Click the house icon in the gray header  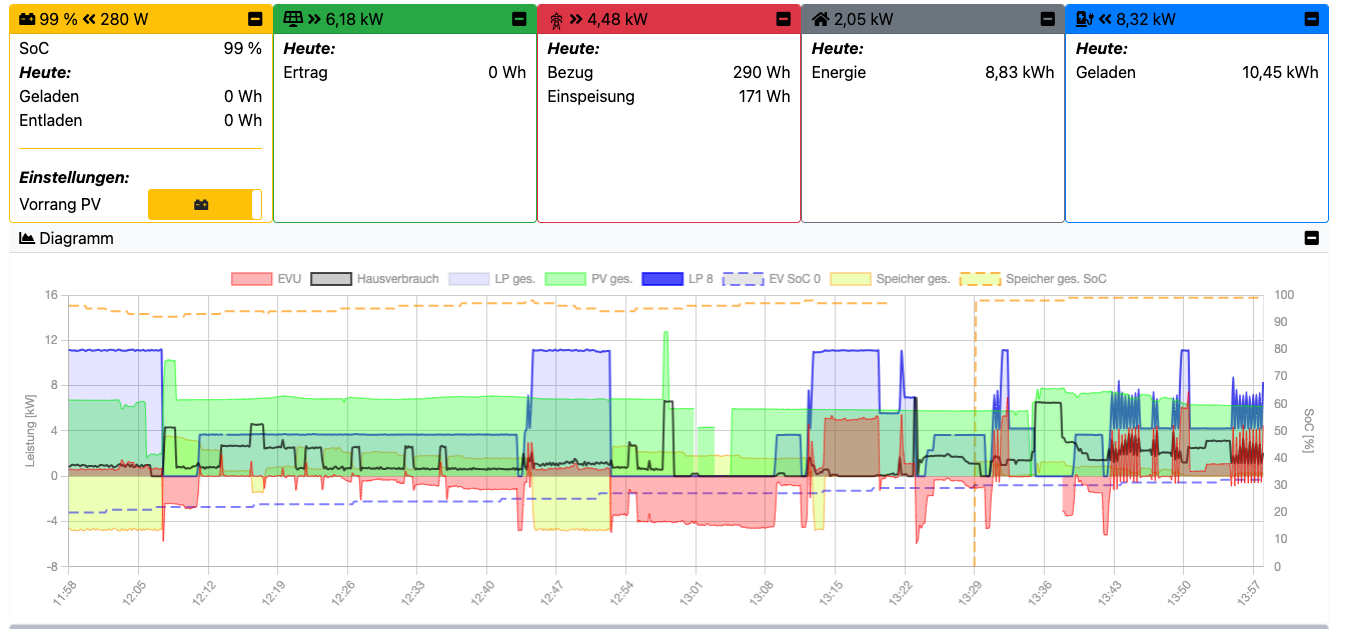820,19
